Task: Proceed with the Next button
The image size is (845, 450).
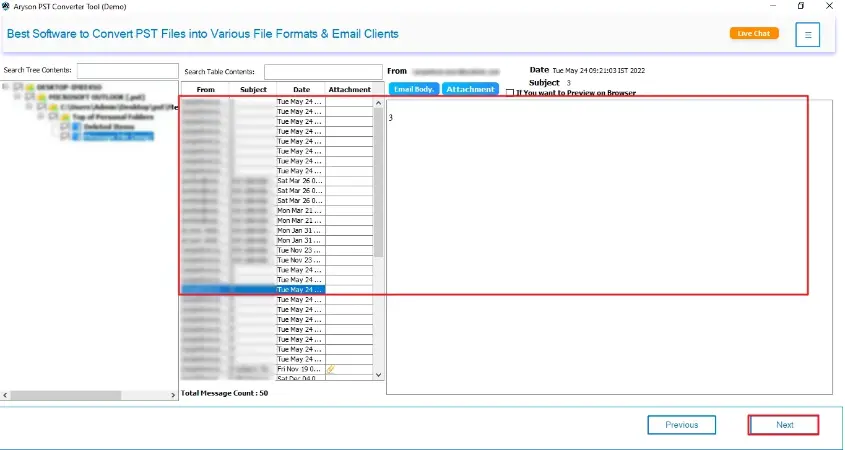Action: [x=784, y=425]
